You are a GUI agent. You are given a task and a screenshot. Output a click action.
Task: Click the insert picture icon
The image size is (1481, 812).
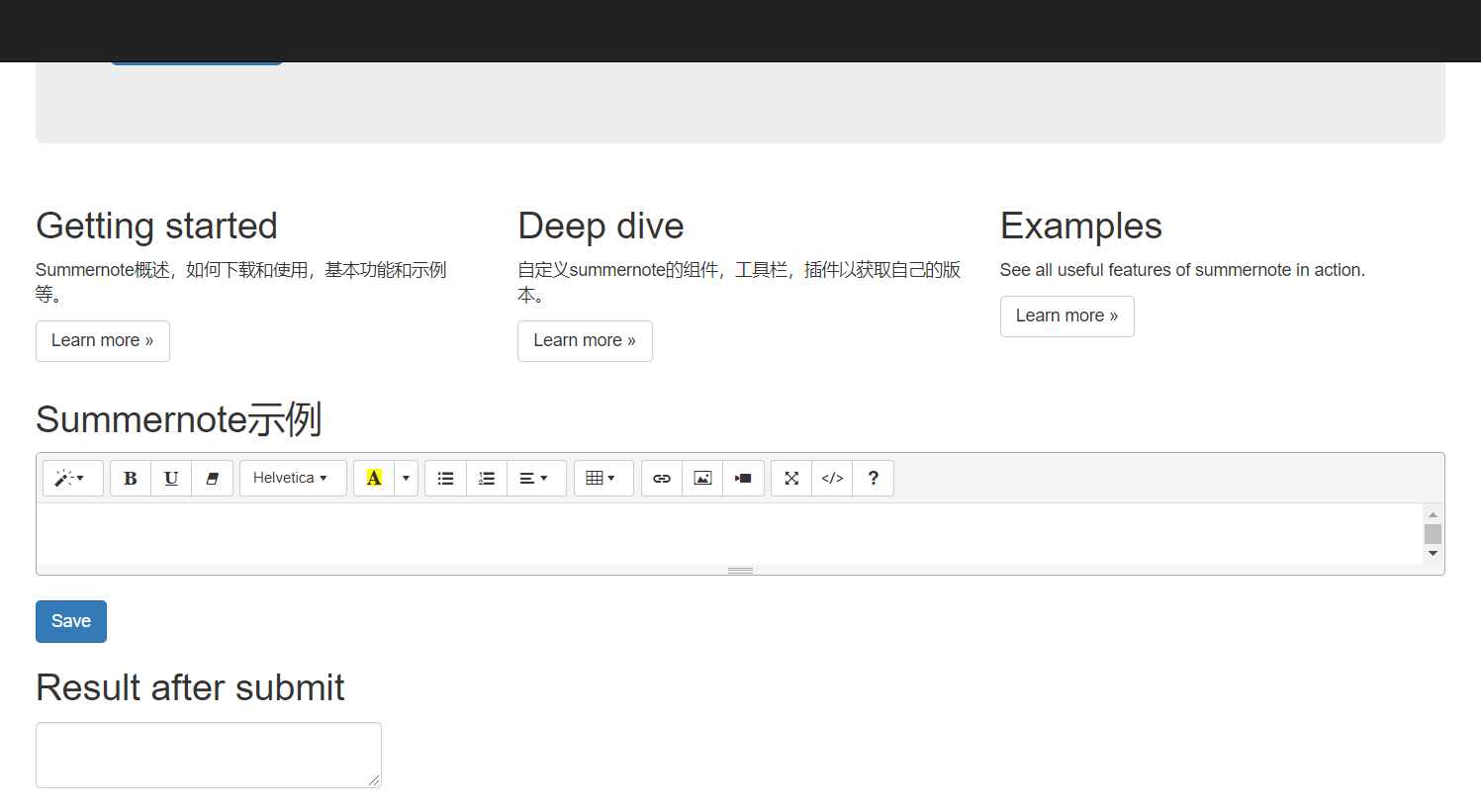(702, 479)
